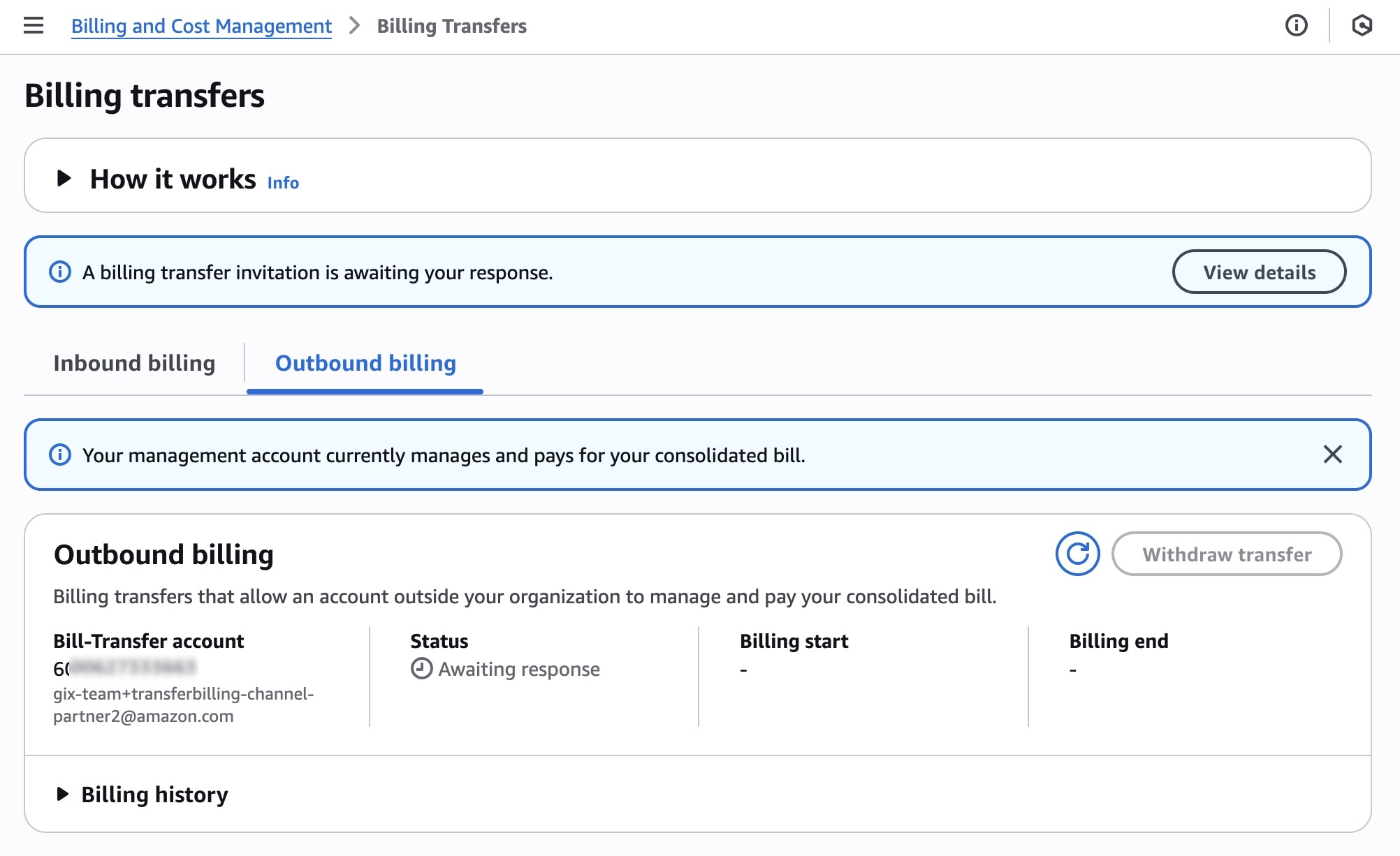This screenshot has width=1400, height=856.
Task: Refresh the Outbound billing panel
Action: point(1077,554)
